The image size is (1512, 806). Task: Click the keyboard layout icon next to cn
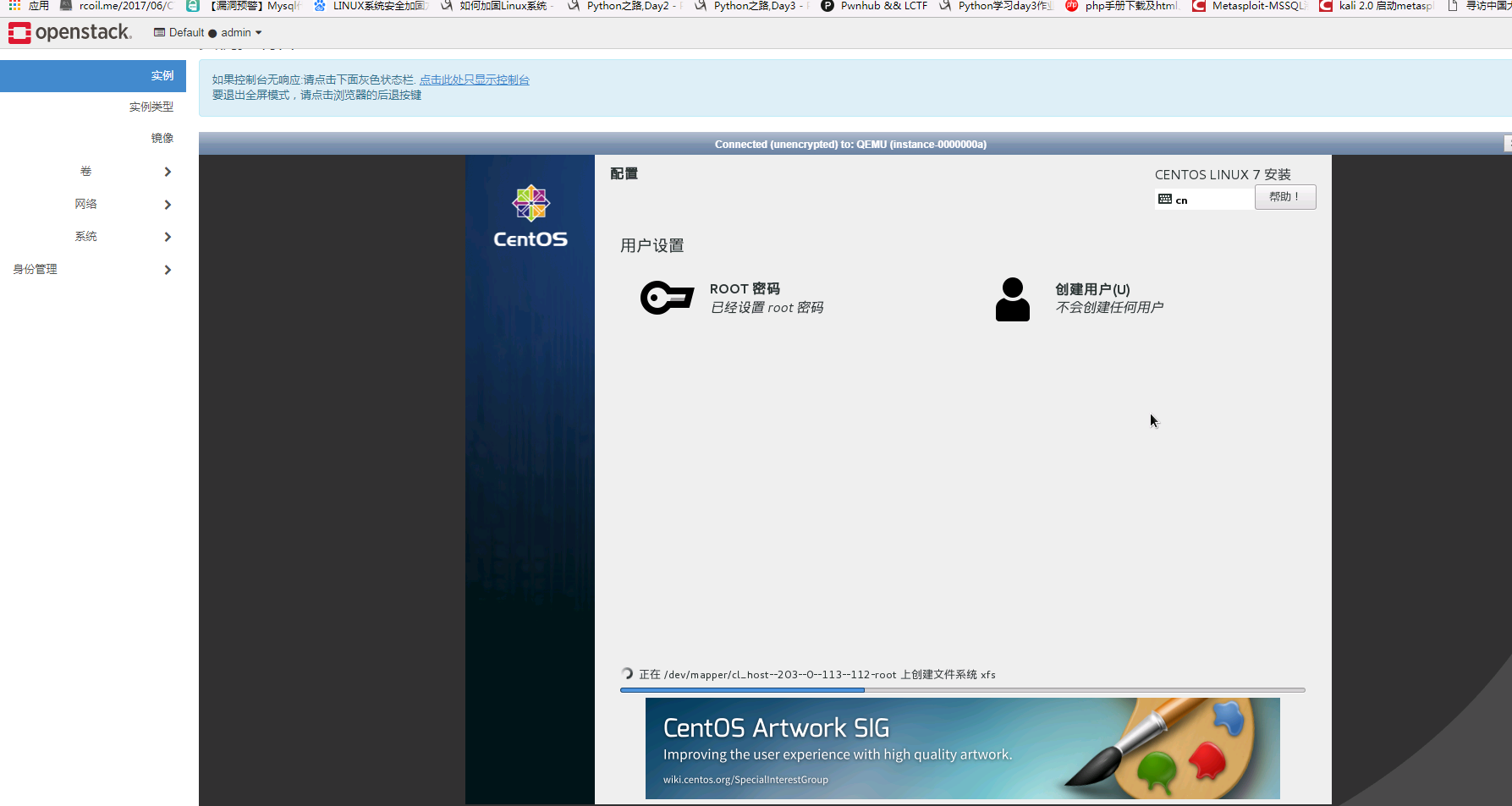[x=1165, y=200]
